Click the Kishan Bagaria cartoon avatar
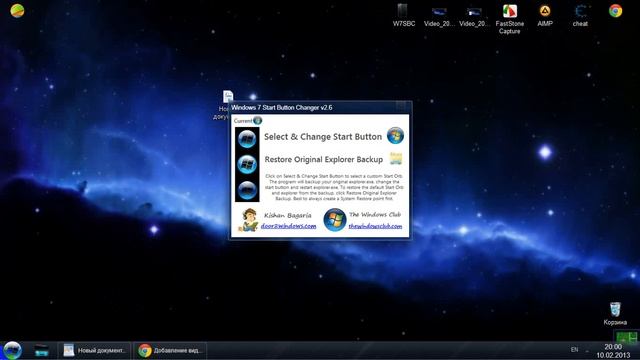Screen dimensions: 640x360 [248, 220]
